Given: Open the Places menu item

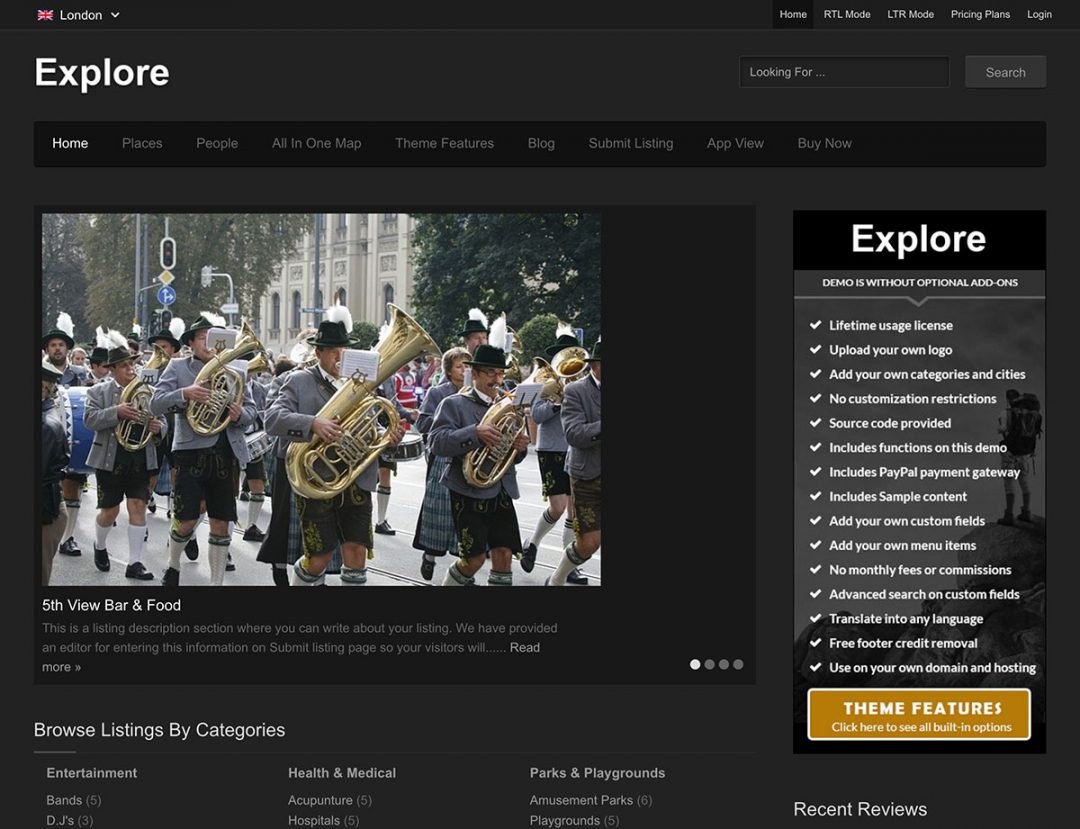Looking at the screenshot, I should click(142, 143).
